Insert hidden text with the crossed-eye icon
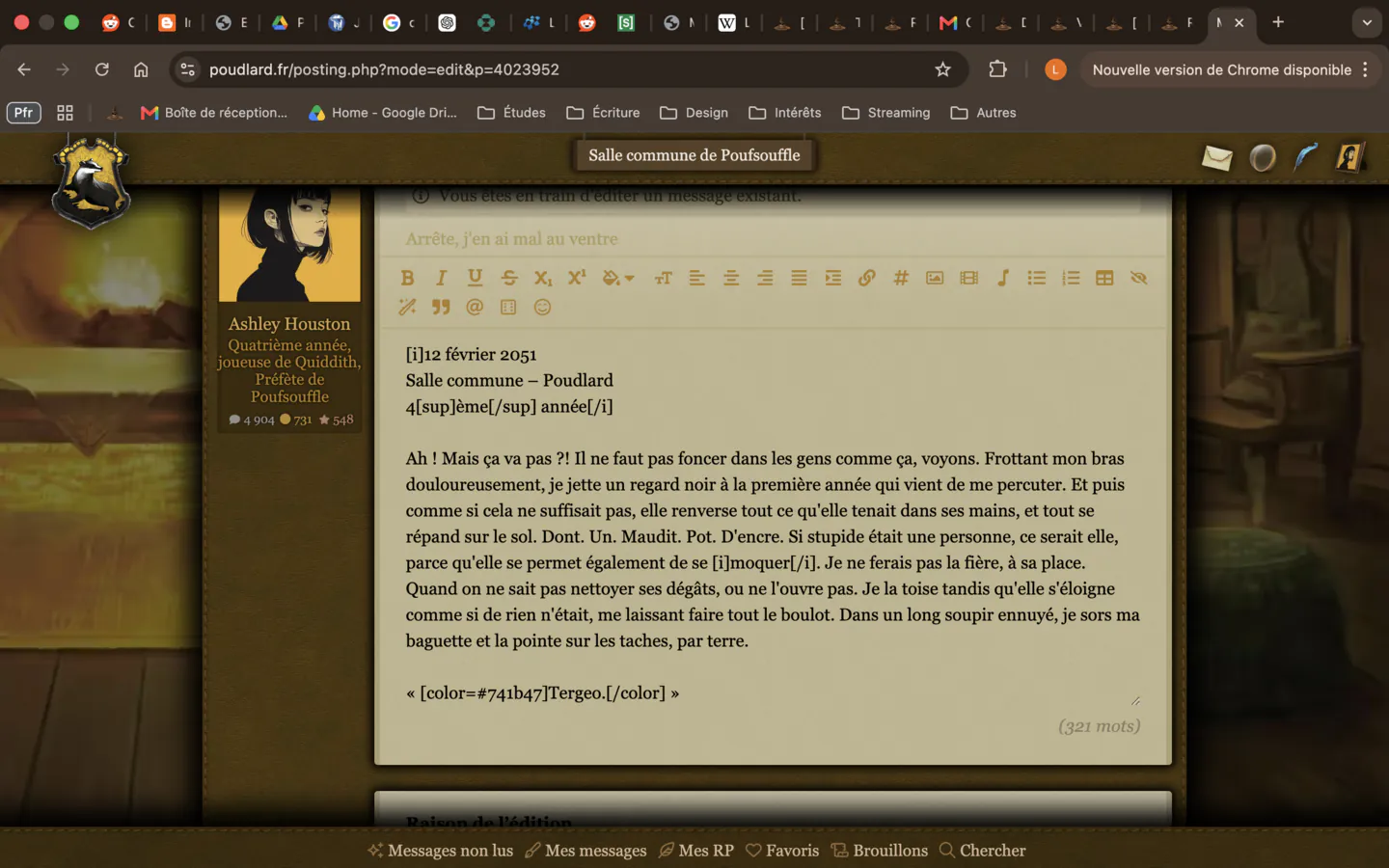Image resolution: width=1389 pixels, height=868 pixels. pos(1138,278)
